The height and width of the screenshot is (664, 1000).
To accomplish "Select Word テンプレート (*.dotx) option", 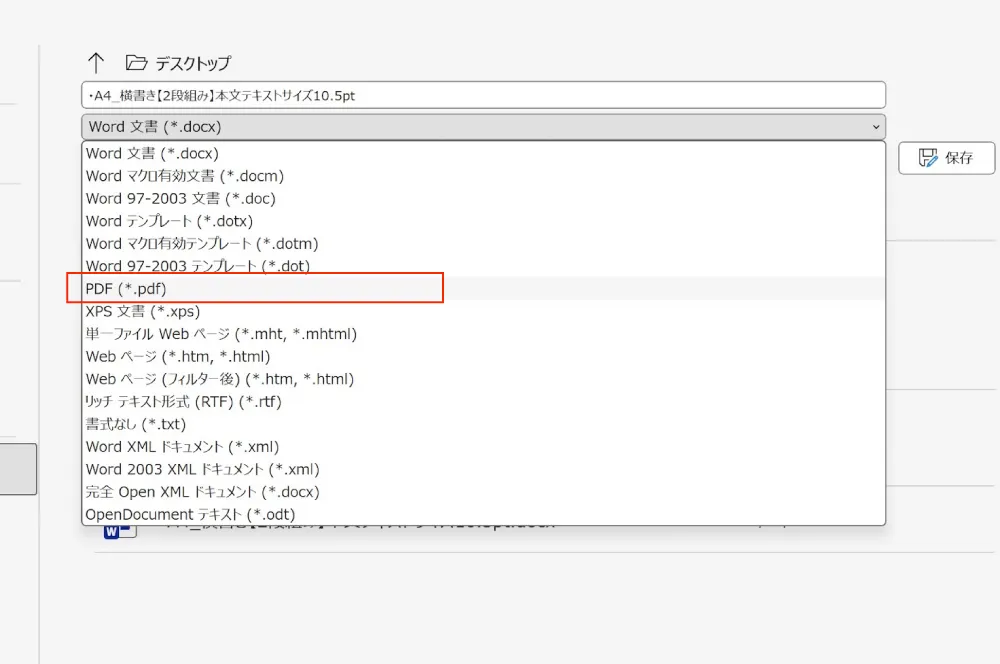I will (169, 221).
